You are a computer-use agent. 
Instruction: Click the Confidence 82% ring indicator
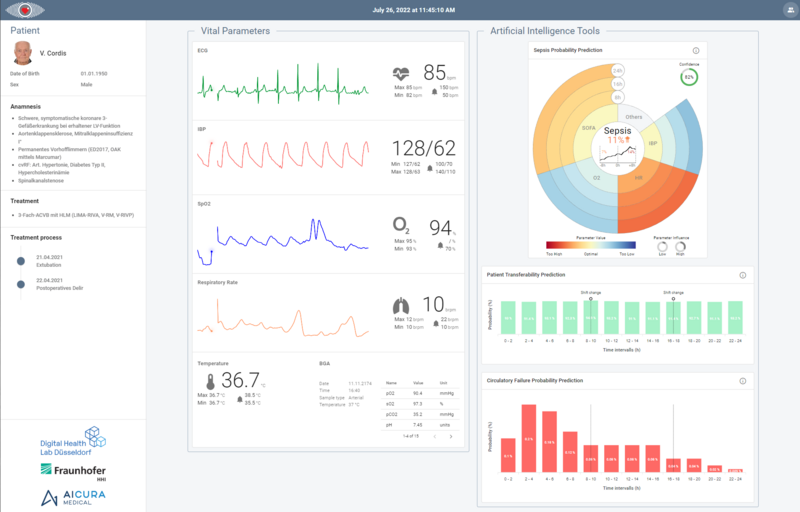coord(689,76)
